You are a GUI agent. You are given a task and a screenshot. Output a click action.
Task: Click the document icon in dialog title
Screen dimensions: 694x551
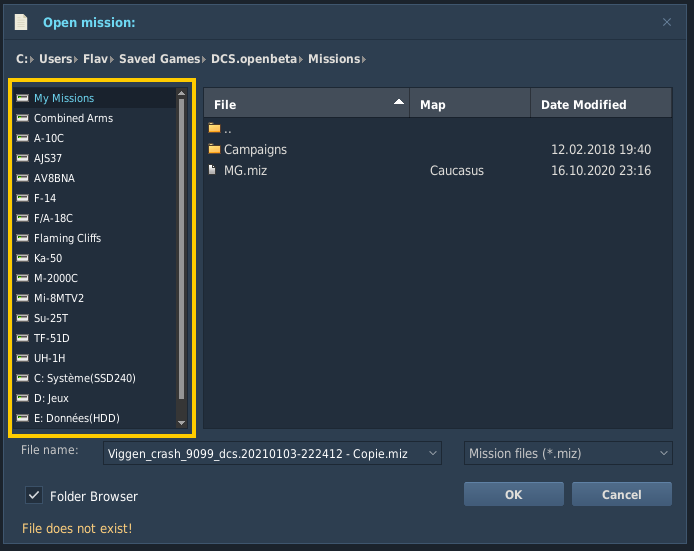(x=21, y=22)
